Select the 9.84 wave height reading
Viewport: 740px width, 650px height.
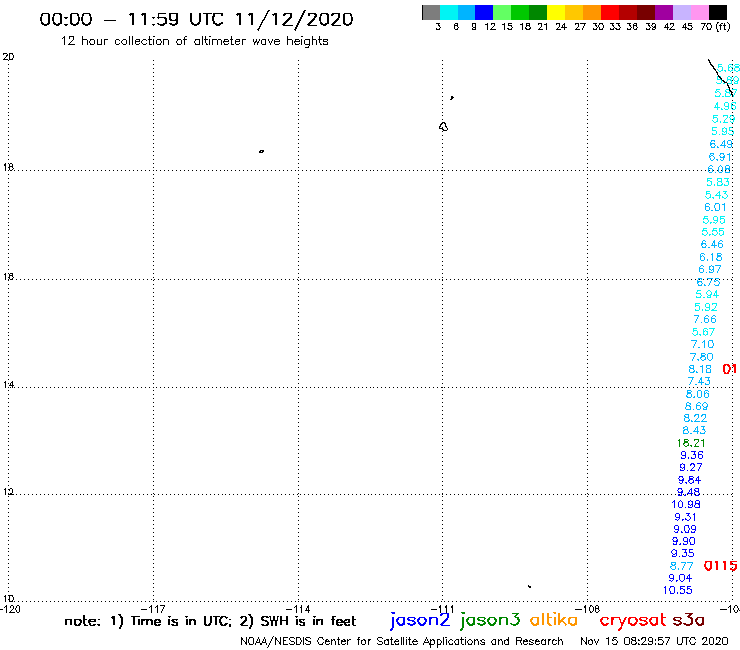[x=690, y=480]
